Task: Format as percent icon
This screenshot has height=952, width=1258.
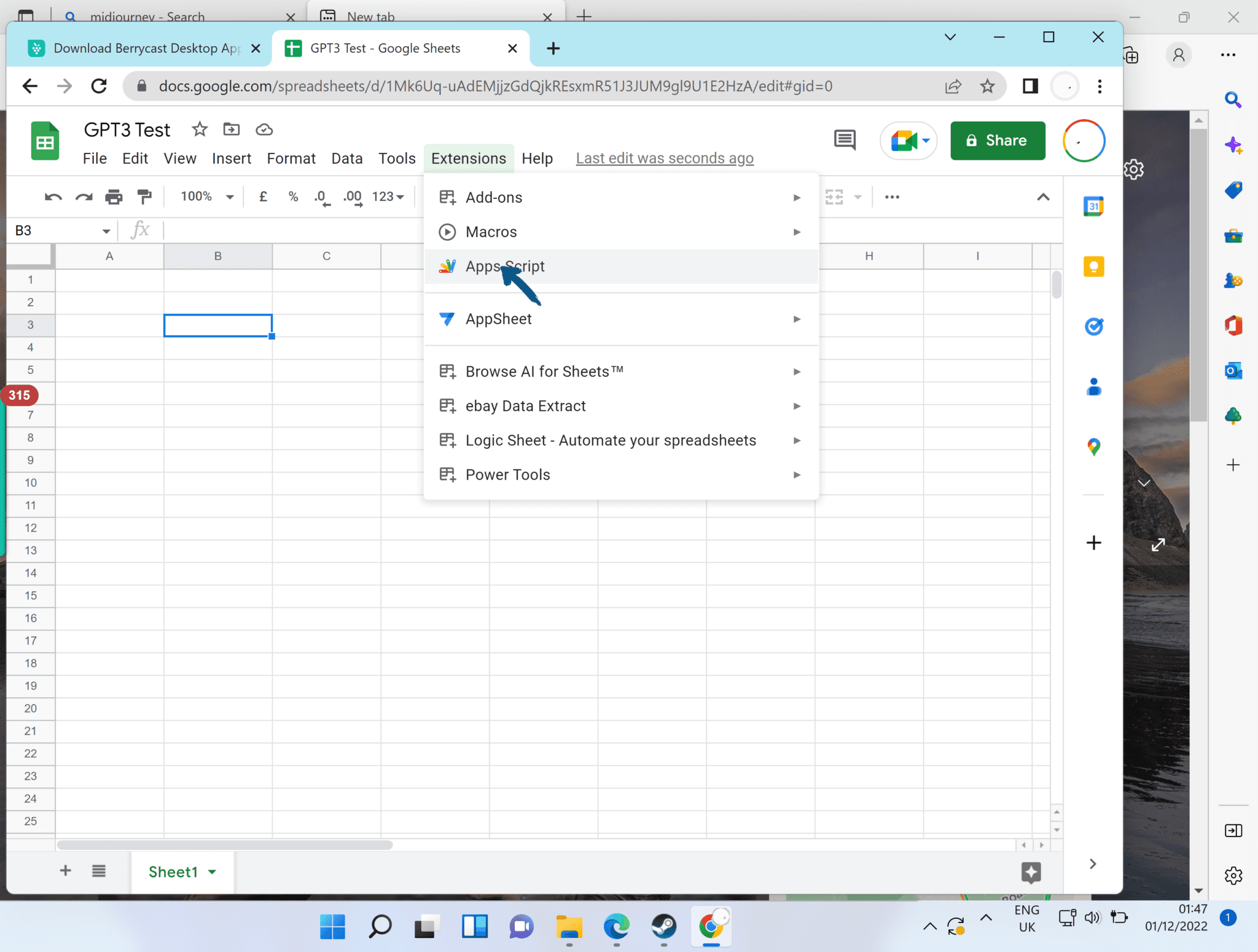Action: [294, 197]
